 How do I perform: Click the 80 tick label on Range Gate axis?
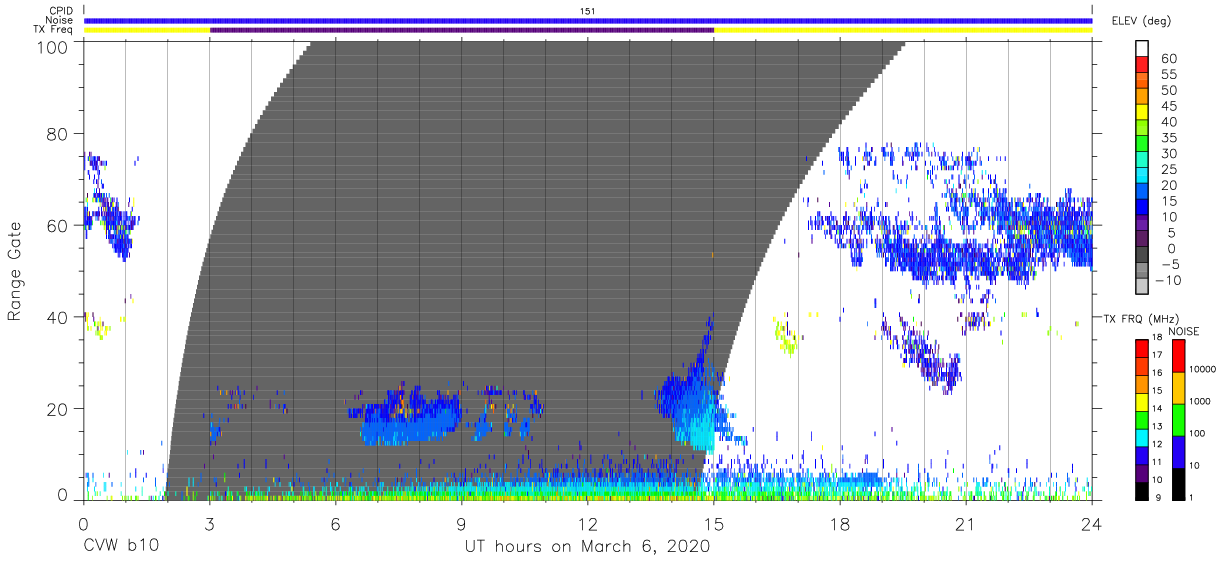(x=59, y=134)
